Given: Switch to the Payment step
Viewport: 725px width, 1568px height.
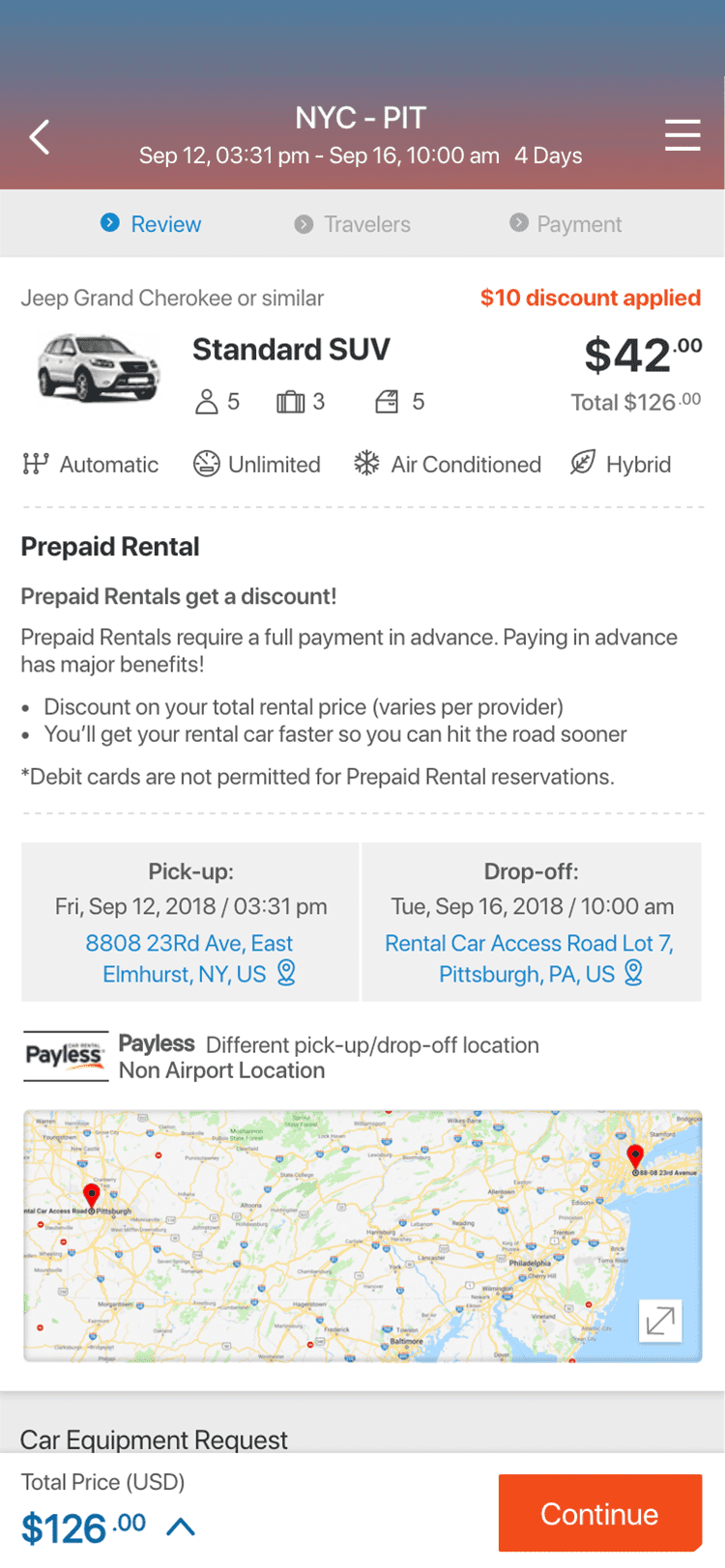Looking at the screenshot, I should click(565, 224).
